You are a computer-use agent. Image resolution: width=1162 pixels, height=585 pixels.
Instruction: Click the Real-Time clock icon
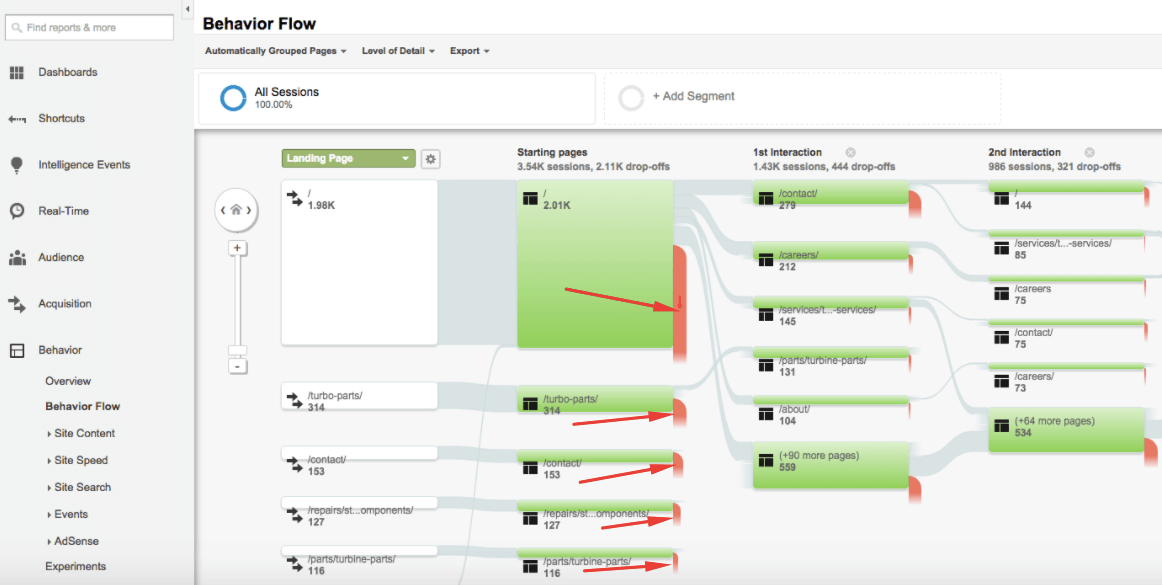click(17, 211)
